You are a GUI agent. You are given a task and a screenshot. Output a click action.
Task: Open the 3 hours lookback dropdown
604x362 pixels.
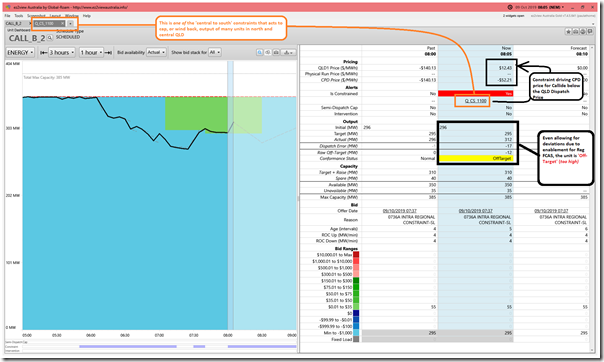pyautogui.click(x=62, y=52)
